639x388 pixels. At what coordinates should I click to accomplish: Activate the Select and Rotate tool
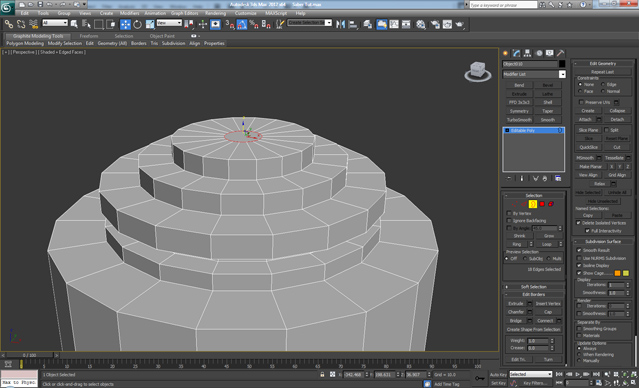(138, 24)
